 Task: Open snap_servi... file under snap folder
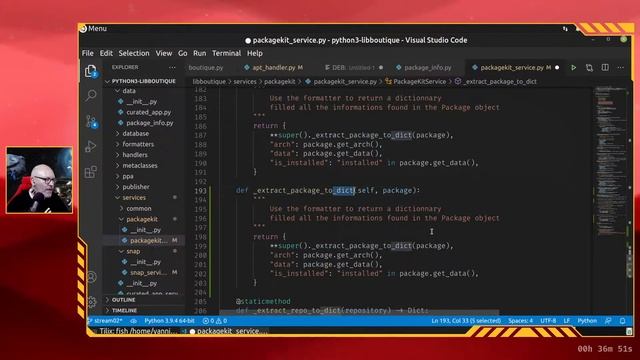pyautogui.click(x=148, y=272)
